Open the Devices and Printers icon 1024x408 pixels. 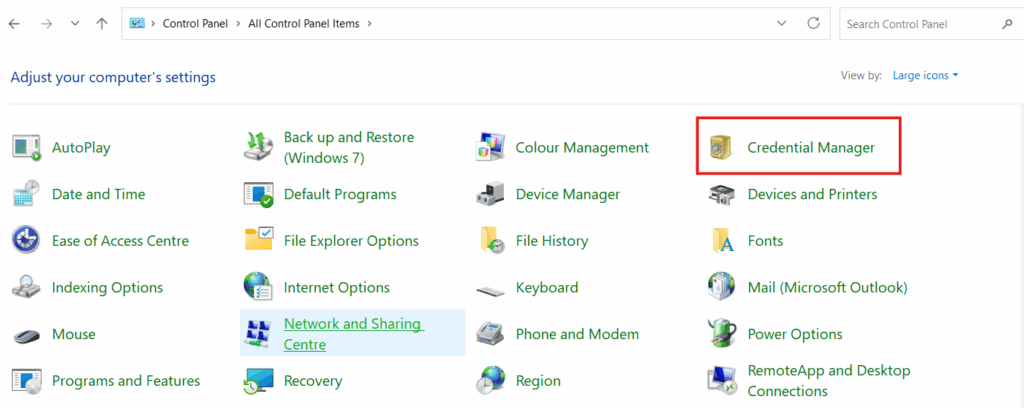pos(722,194)
